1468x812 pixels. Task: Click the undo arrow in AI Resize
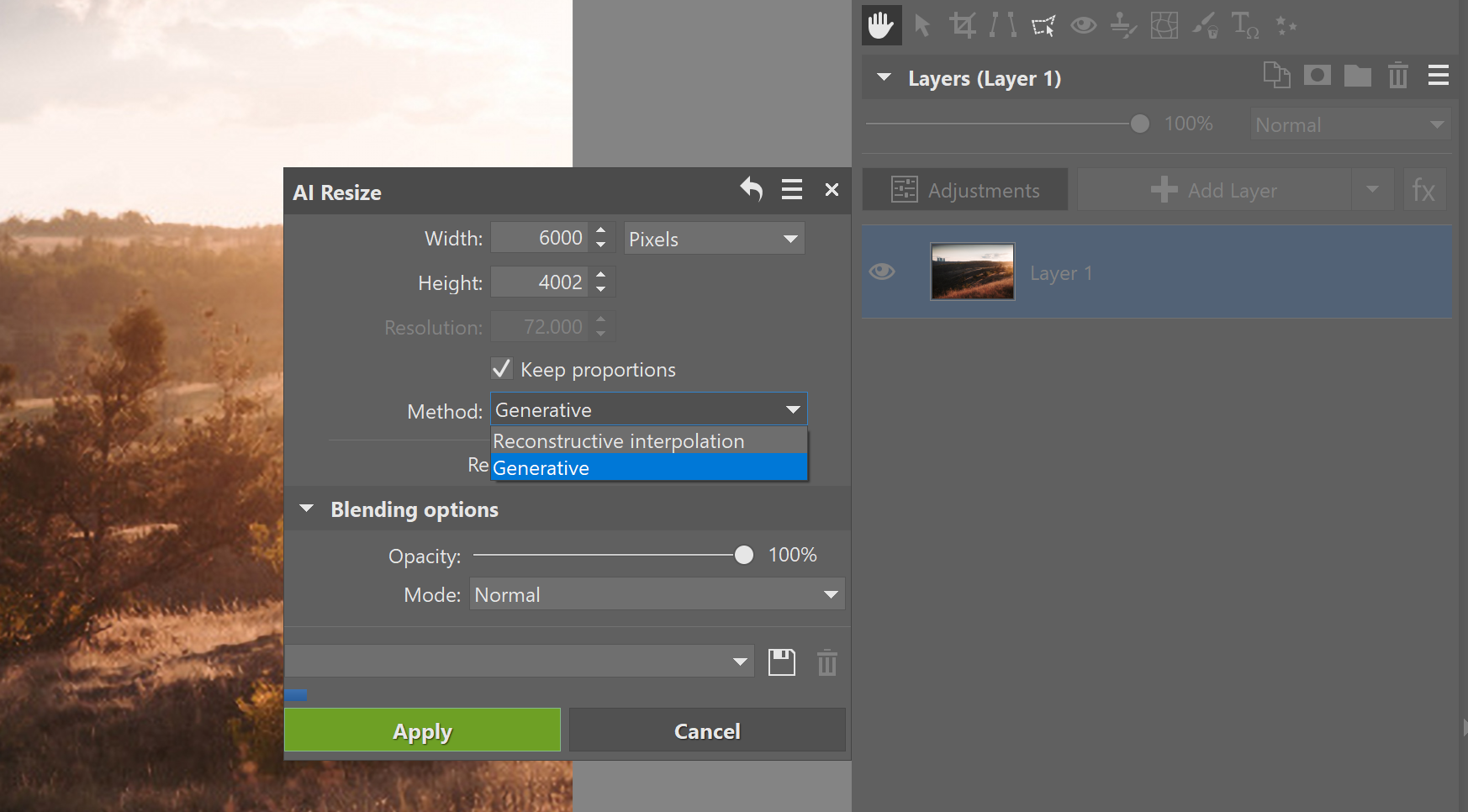coord(752,190)
